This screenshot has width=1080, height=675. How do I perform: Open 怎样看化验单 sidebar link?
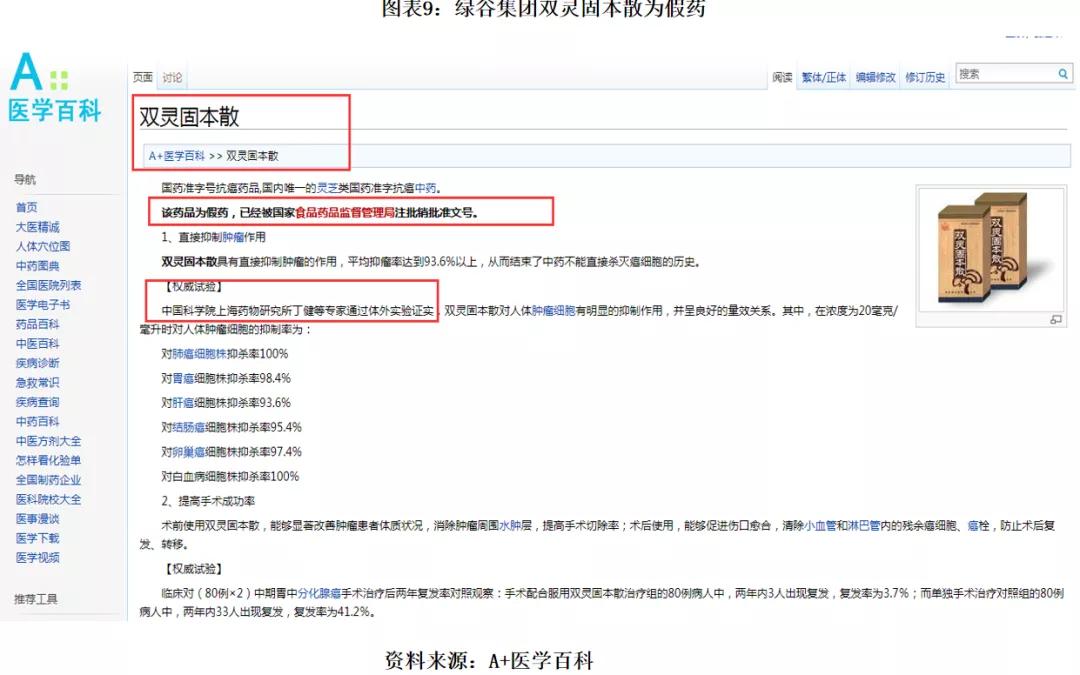(x=48, y=460)
